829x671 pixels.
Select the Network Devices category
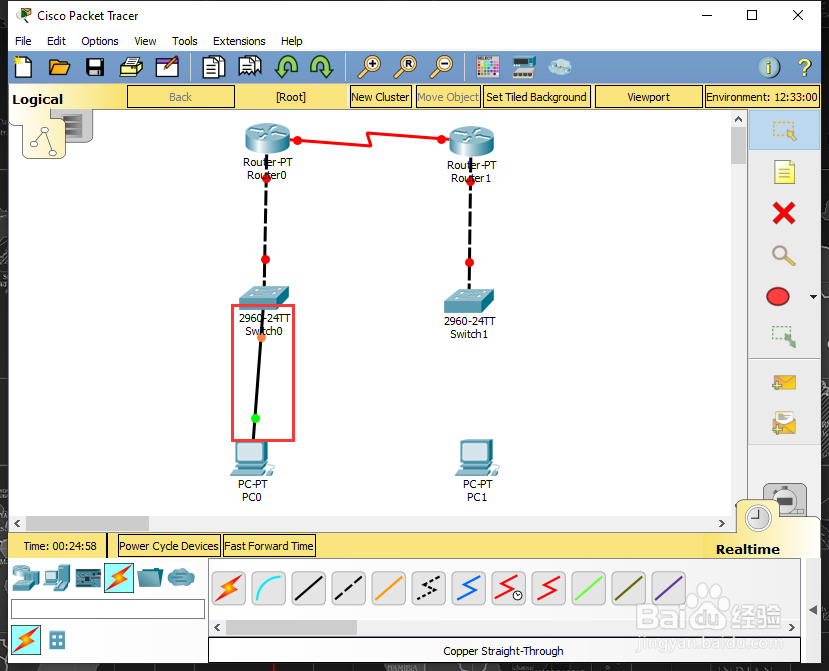pyautogui.click(x=26, y=578)
